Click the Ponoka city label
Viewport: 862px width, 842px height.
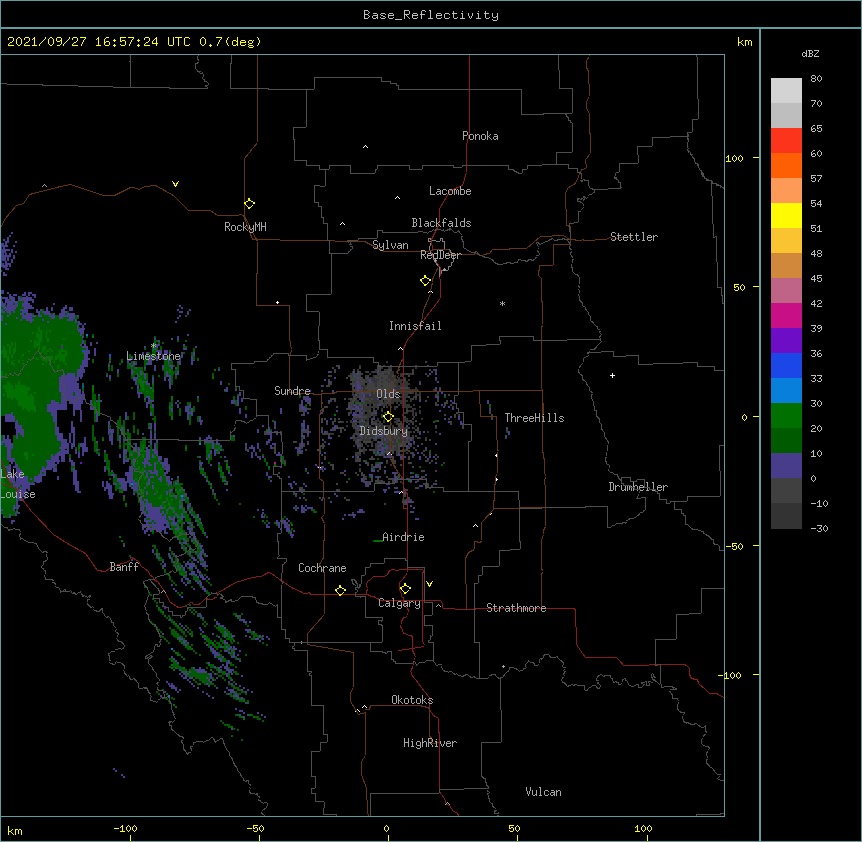pyautogui.click(x=480, y=136)
